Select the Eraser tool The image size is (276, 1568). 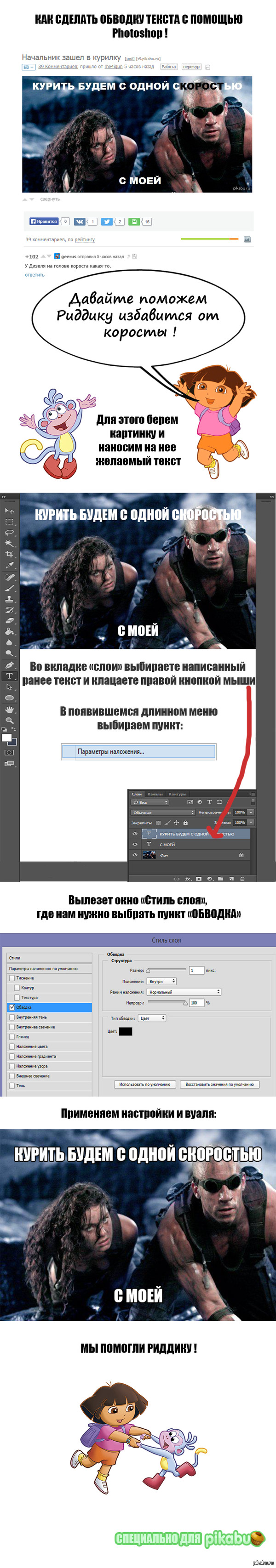click(9, 620)
